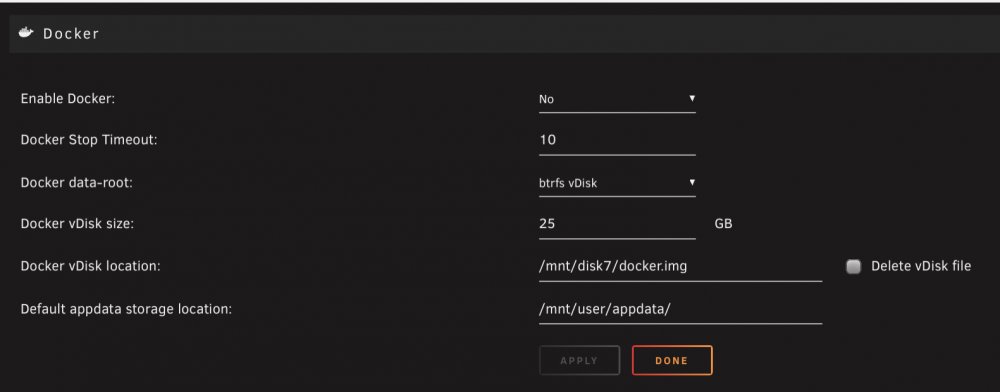Open the Enable Docker dropdown
This screenshot has height=392, width=1000.
click(x=617, y=99)
